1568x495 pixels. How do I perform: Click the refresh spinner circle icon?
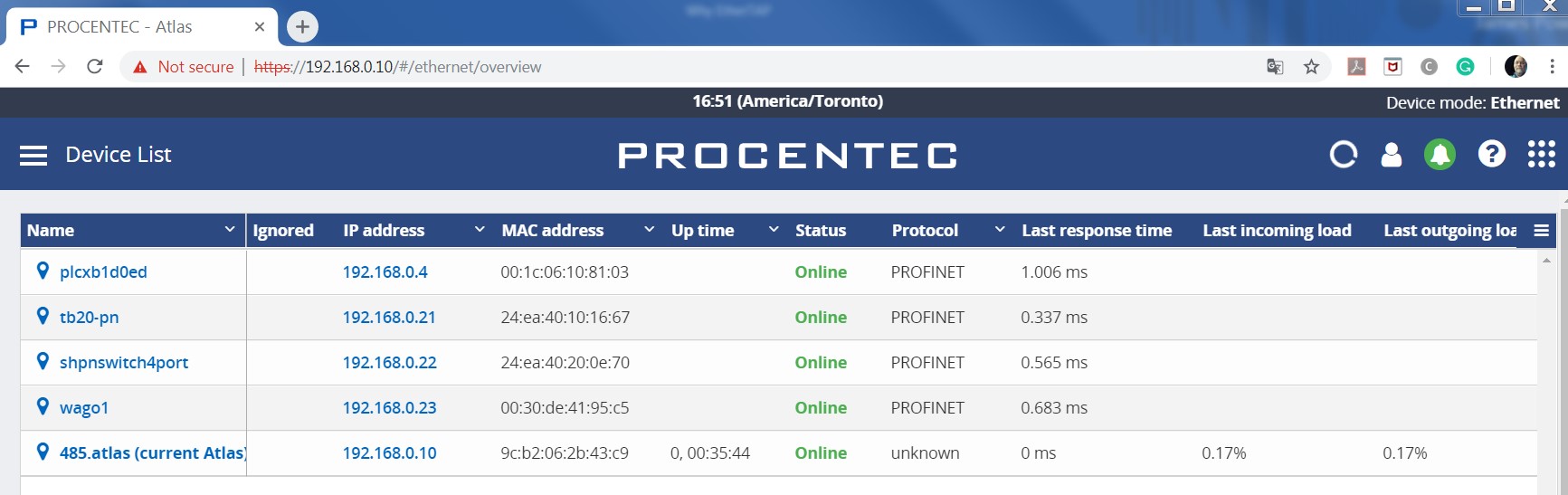pos(1344,155)
